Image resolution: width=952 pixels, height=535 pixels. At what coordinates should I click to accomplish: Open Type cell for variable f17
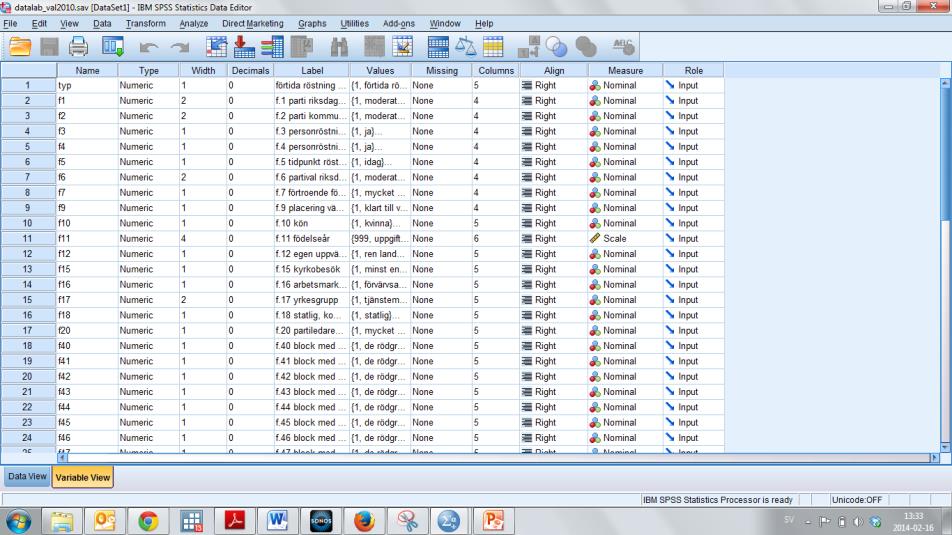(x=148, y=300)
